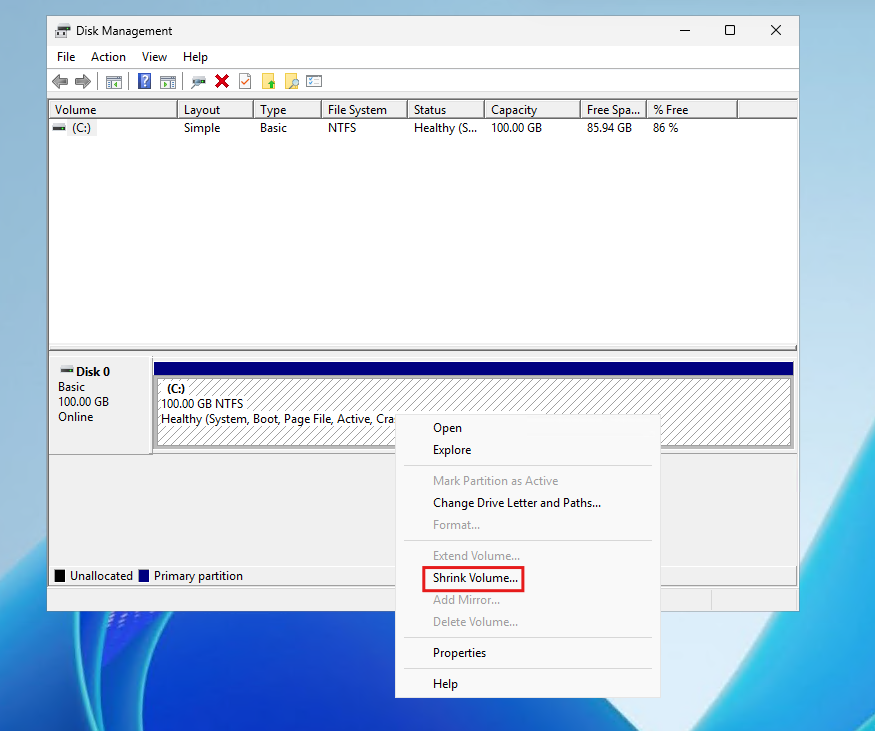Toggle the console tree pane icon

(114, 81)
